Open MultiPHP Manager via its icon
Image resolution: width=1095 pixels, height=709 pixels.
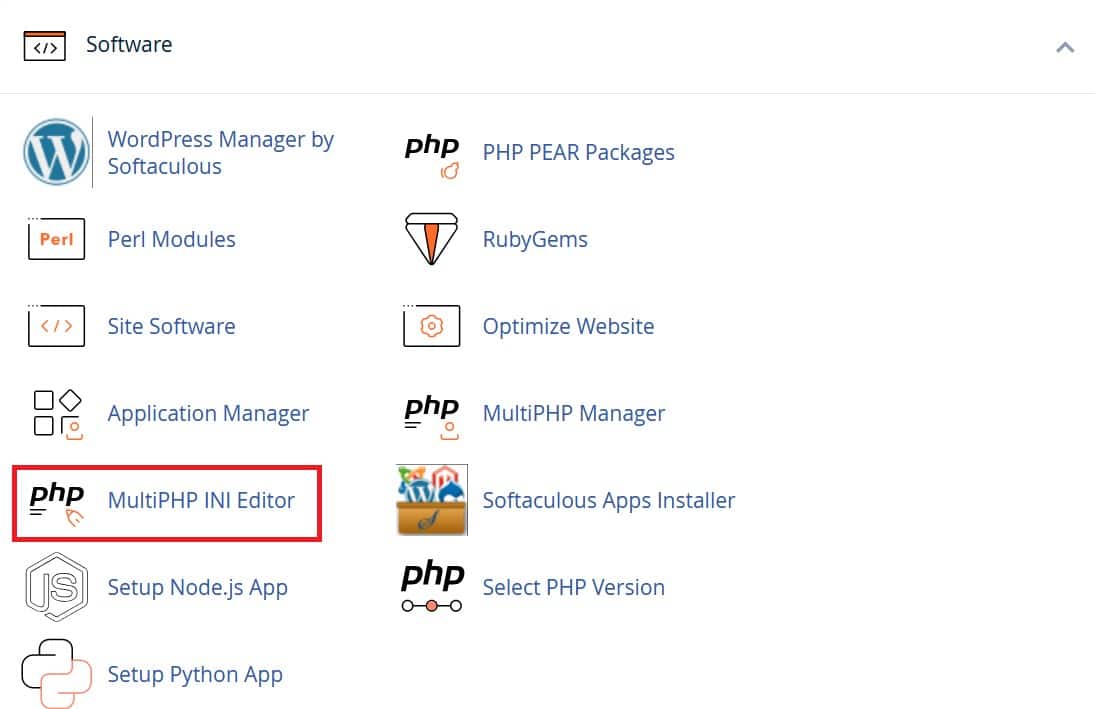(431, 413)
